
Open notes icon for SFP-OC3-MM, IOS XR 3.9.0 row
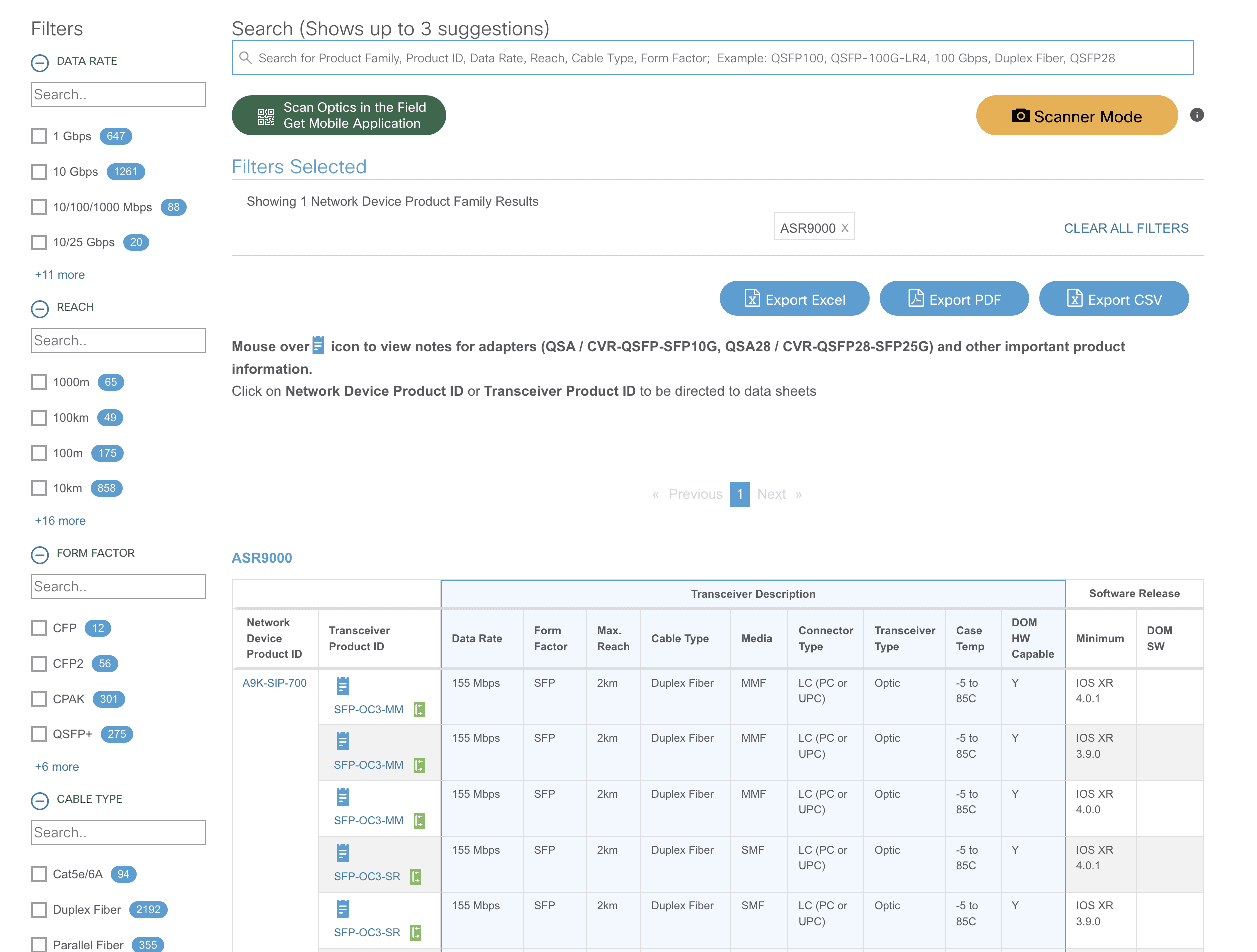click(342, 741)
